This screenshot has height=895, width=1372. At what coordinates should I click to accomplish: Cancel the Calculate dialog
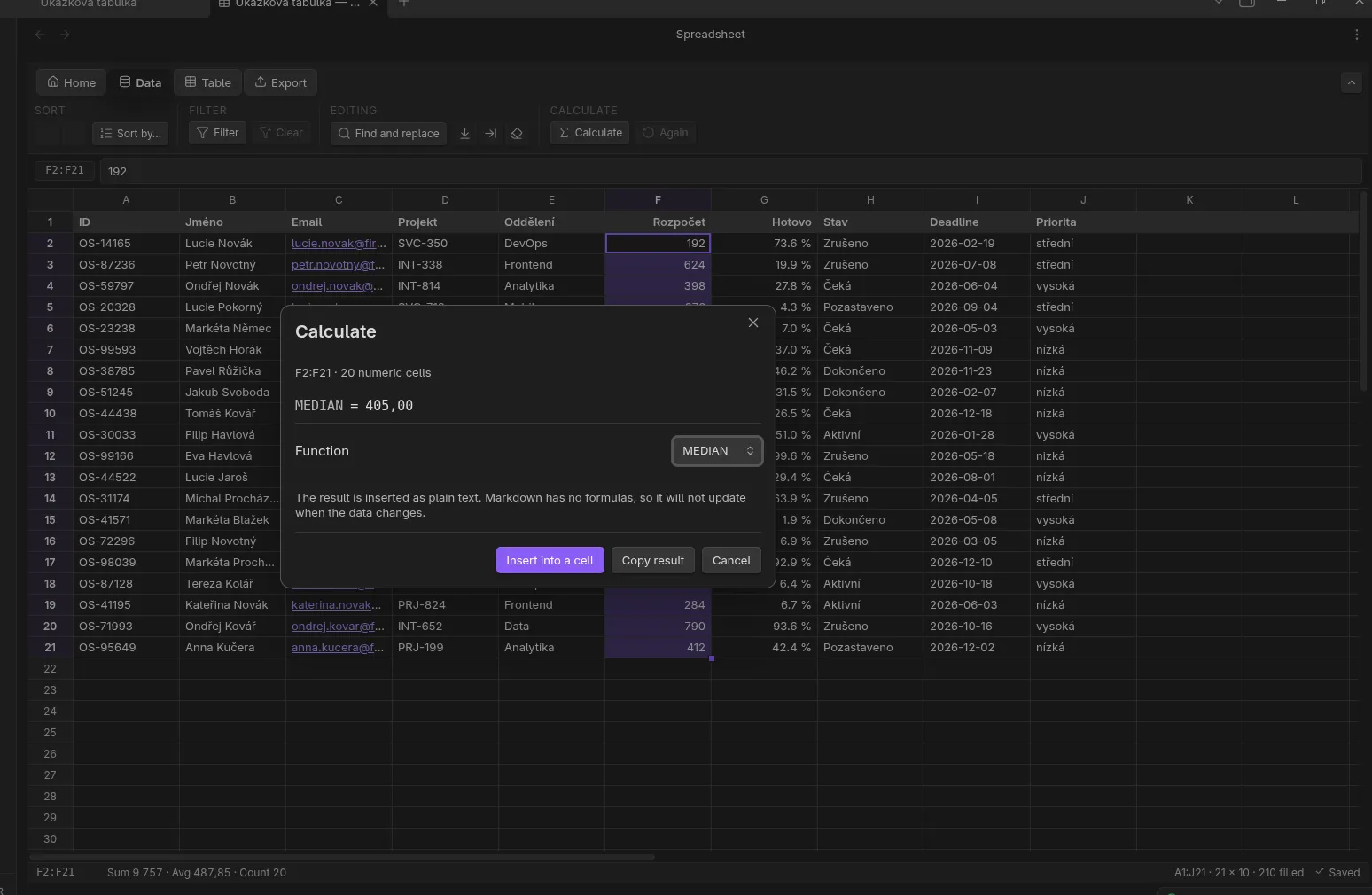click(731, 560)
